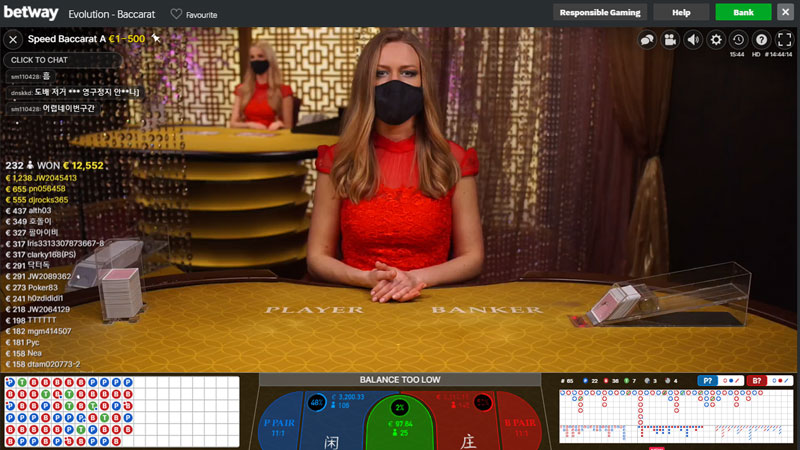Click the red banker count 36 stat
800x450 pixels.
coord(611,381)
